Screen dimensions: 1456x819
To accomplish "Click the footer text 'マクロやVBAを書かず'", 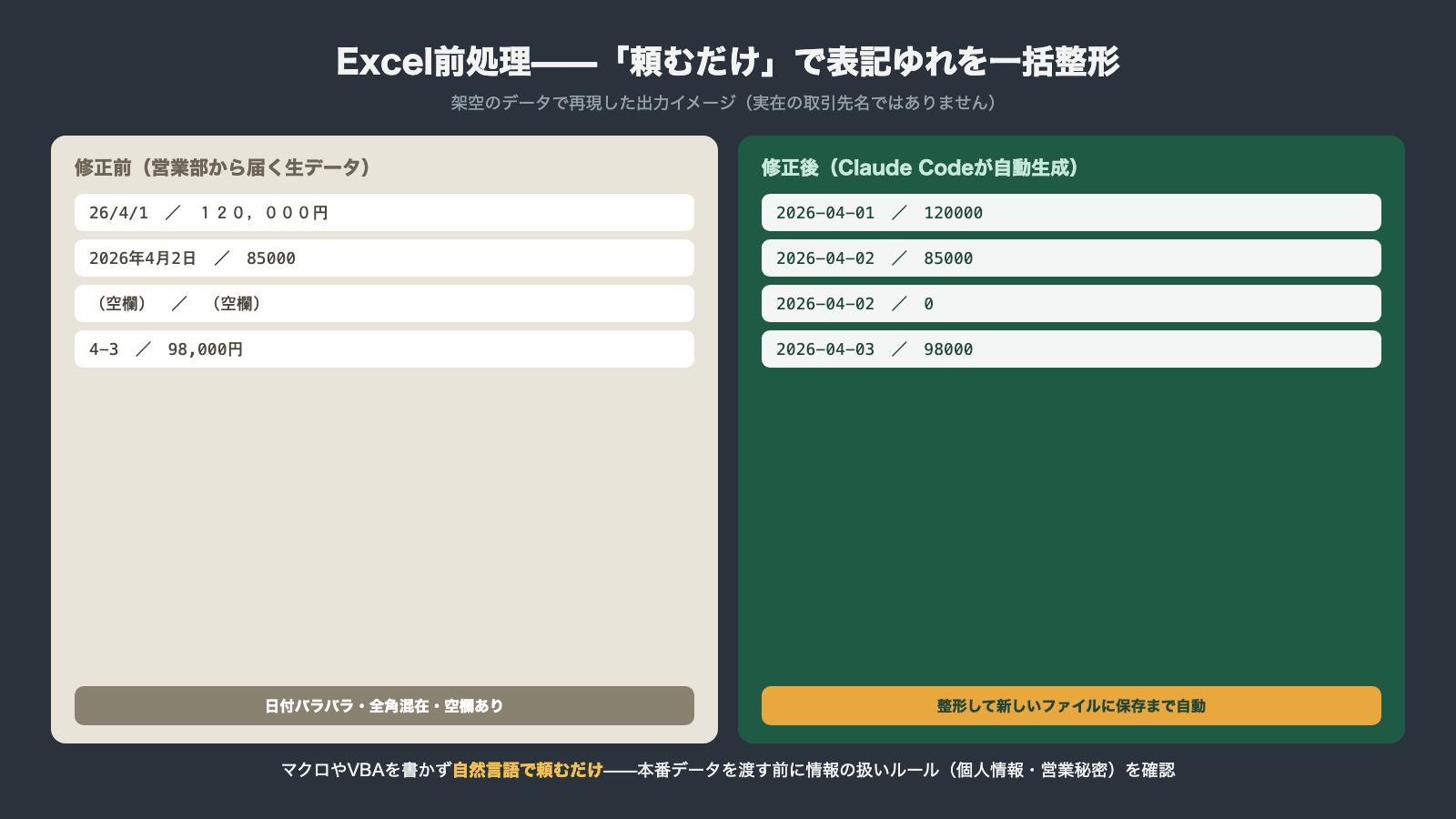I will (367, 770).
